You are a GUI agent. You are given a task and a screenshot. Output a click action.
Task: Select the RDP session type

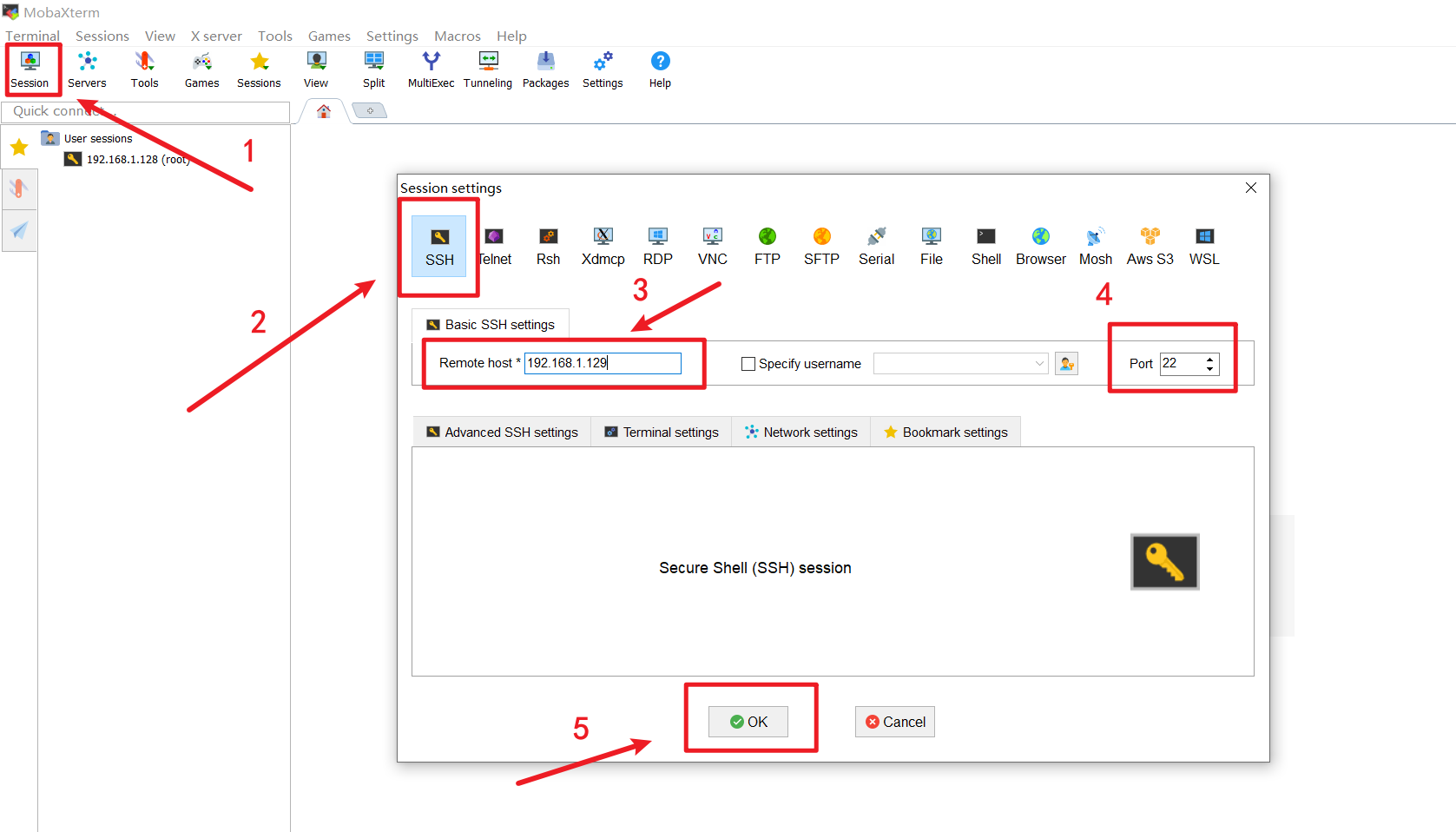coord(657,246)
